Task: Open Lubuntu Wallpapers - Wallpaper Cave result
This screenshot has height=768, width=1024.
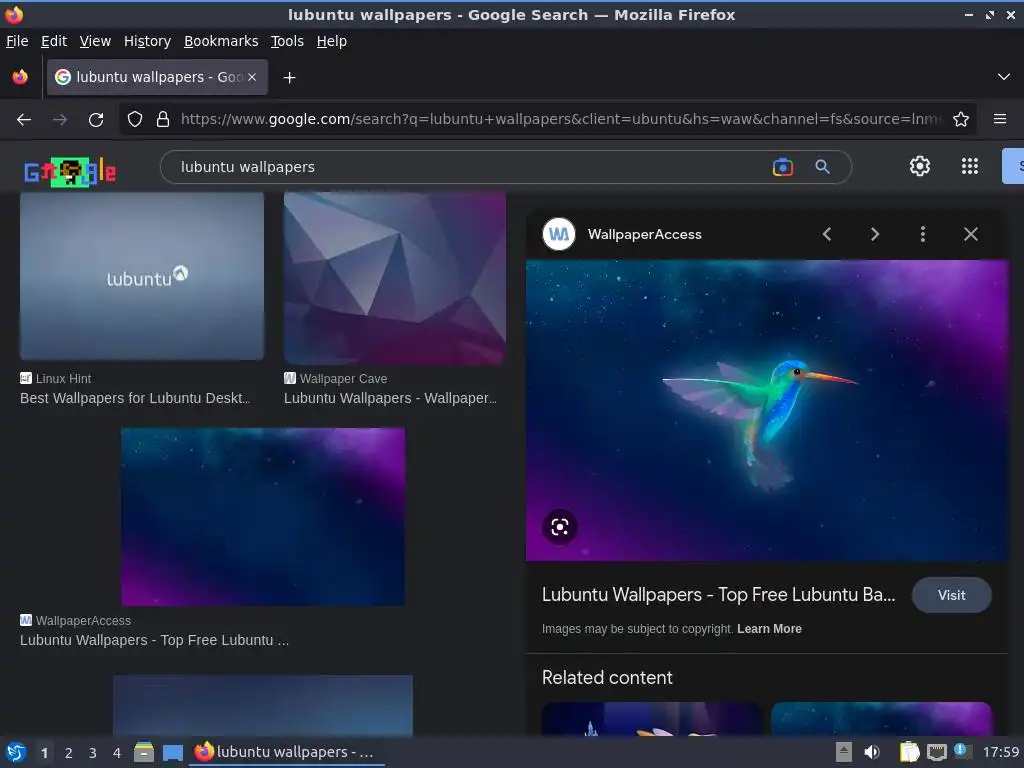Action: tap(391, 398)
